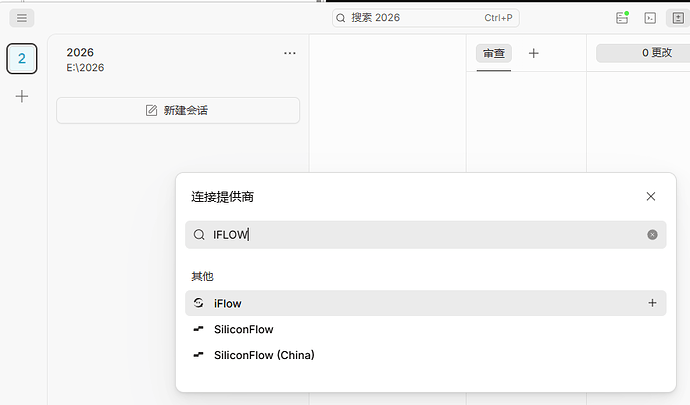Click the magnifier icon in the provider search
690x405 pixels.
pos(199,235)
